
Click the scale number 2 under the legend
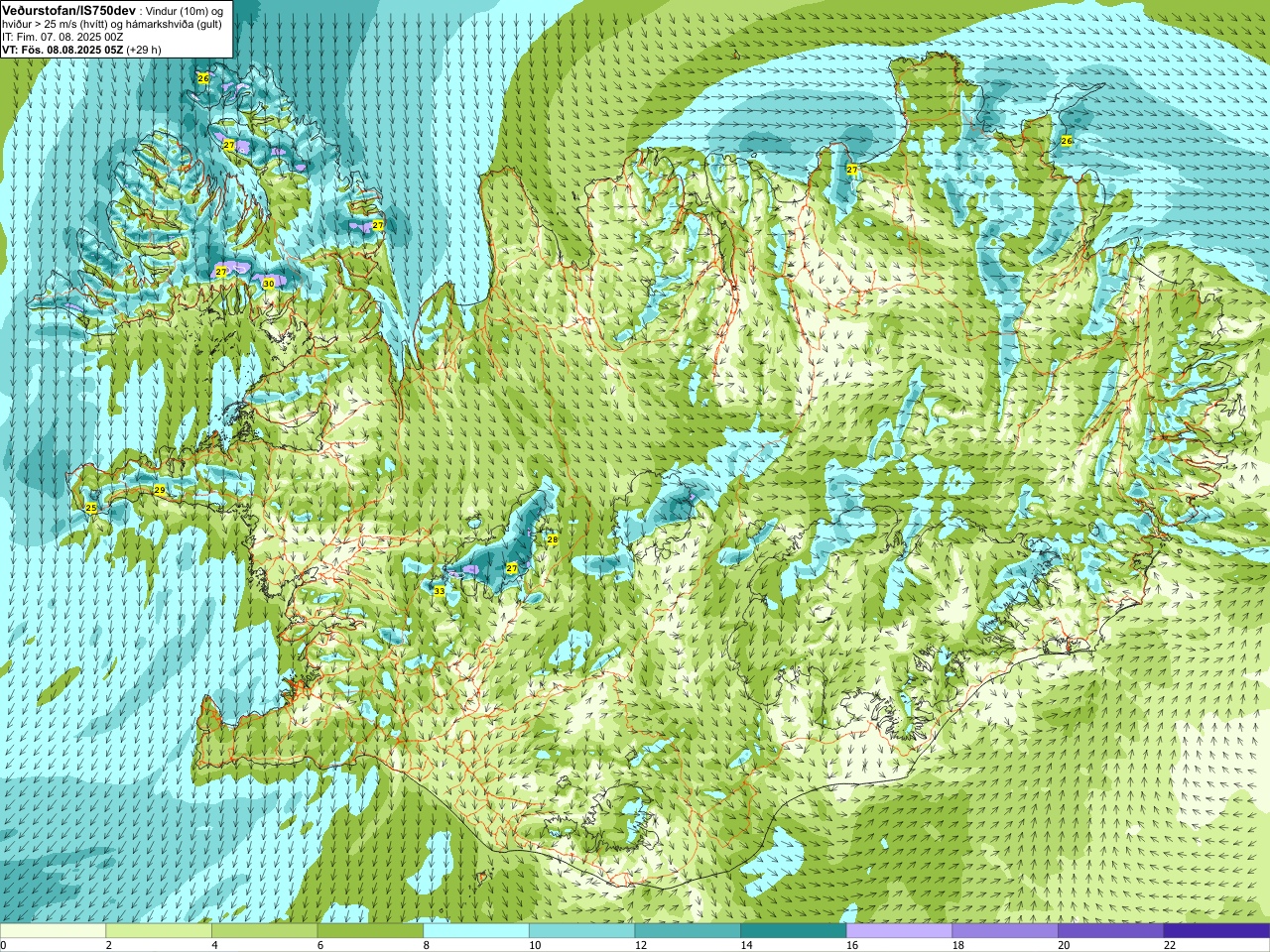coord(109,945)
